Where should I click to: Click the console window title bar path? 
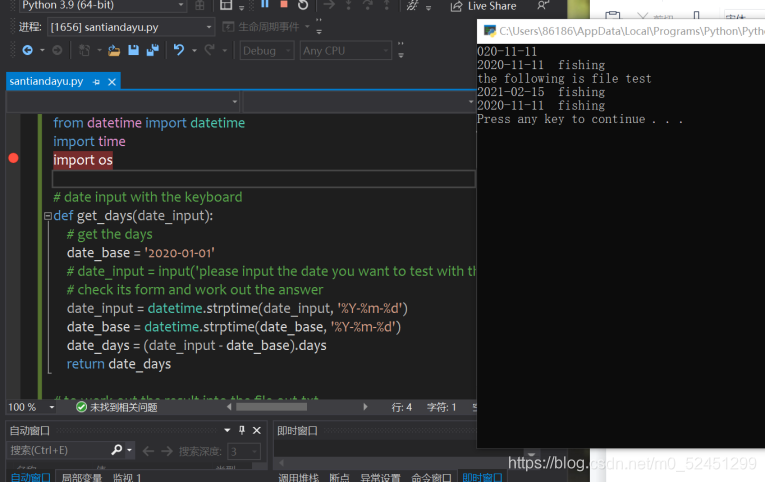click(632, 31)
